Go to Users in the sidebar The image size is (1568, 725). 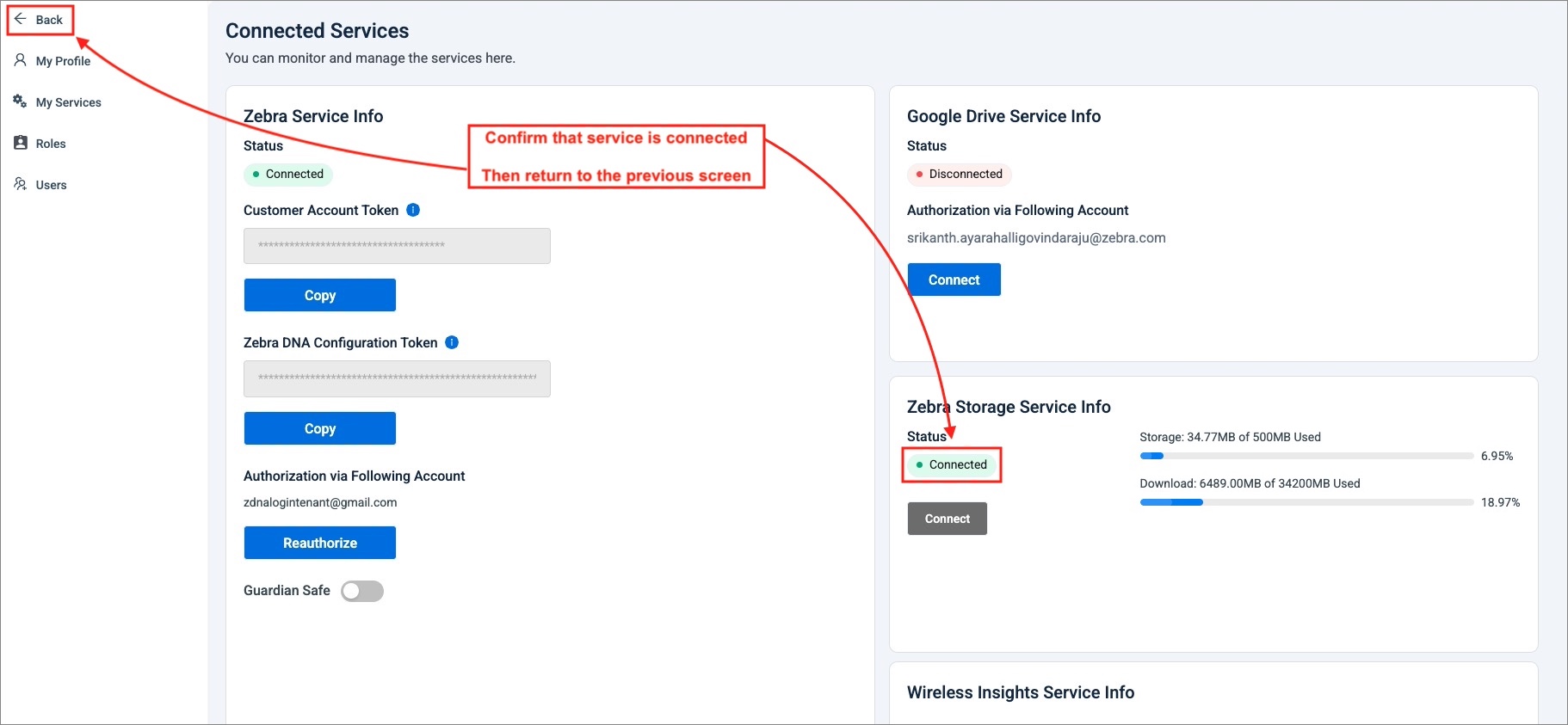[x=51, y=185]
